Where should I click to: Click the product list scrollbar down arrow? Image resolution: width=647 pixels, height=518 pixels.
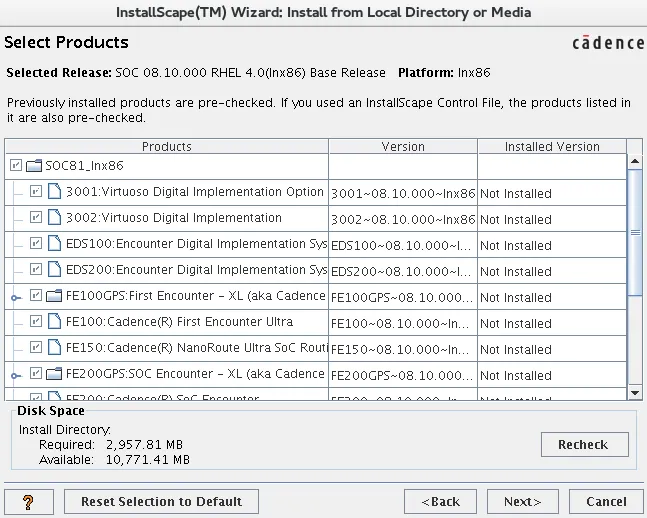pos(634,393)
